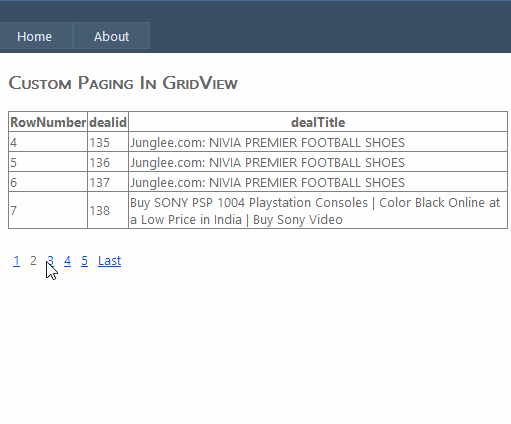Click the row number 7 cell
The width and height of the screenshot is (511, 424).
[x=48, y=210]
